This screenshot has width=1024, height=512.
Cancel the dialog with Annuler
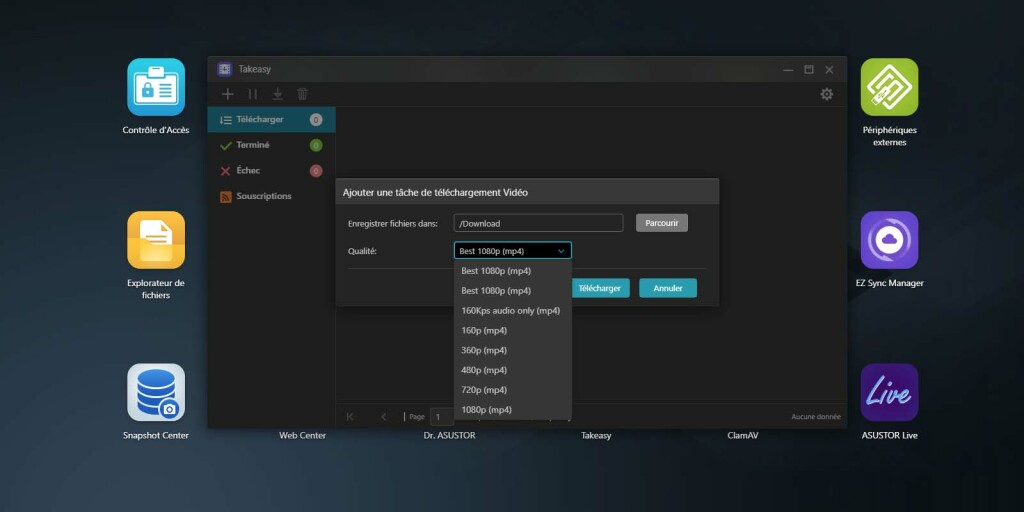pos(668,288)
